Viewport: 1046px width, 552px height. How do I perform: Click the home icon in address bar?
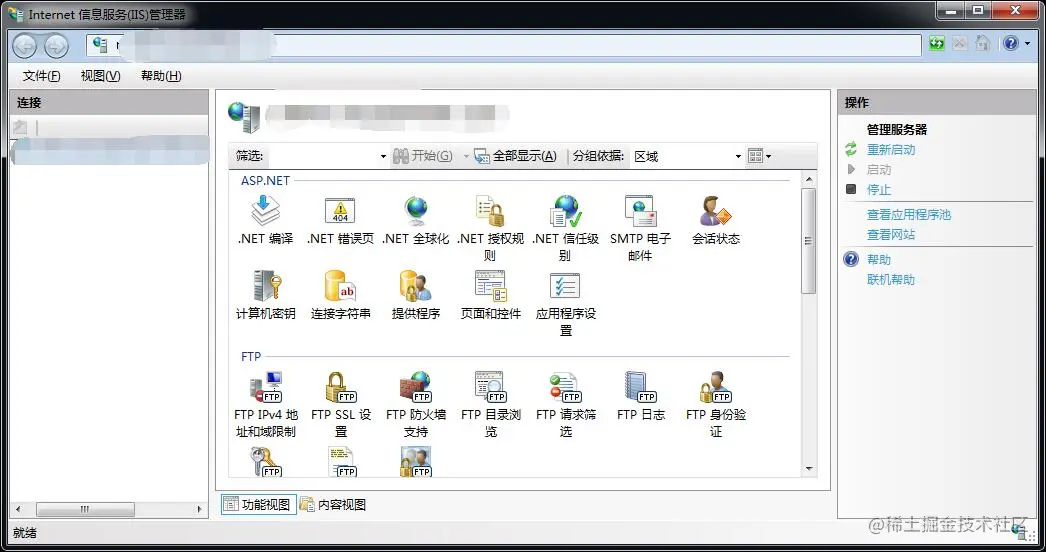[x=982, y=43]
